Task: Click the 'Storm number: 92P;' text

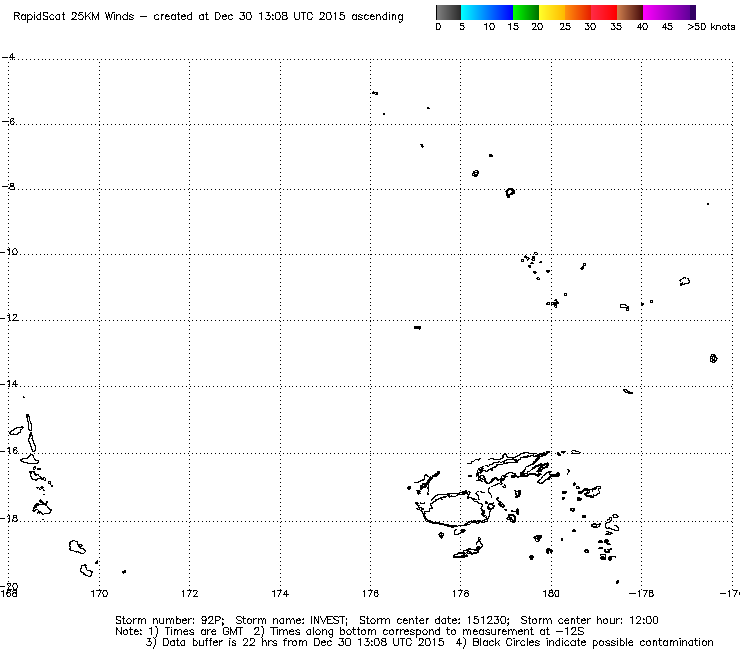Action: (169, 620)
